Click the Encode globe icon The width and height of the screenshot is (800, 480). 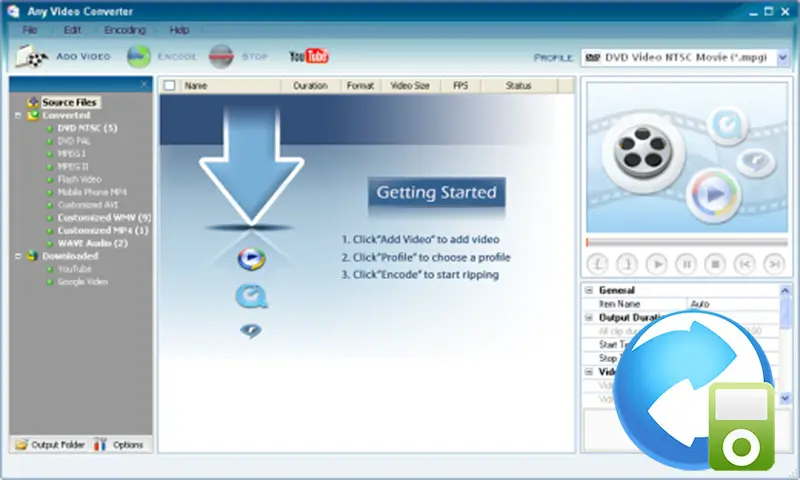139,57
